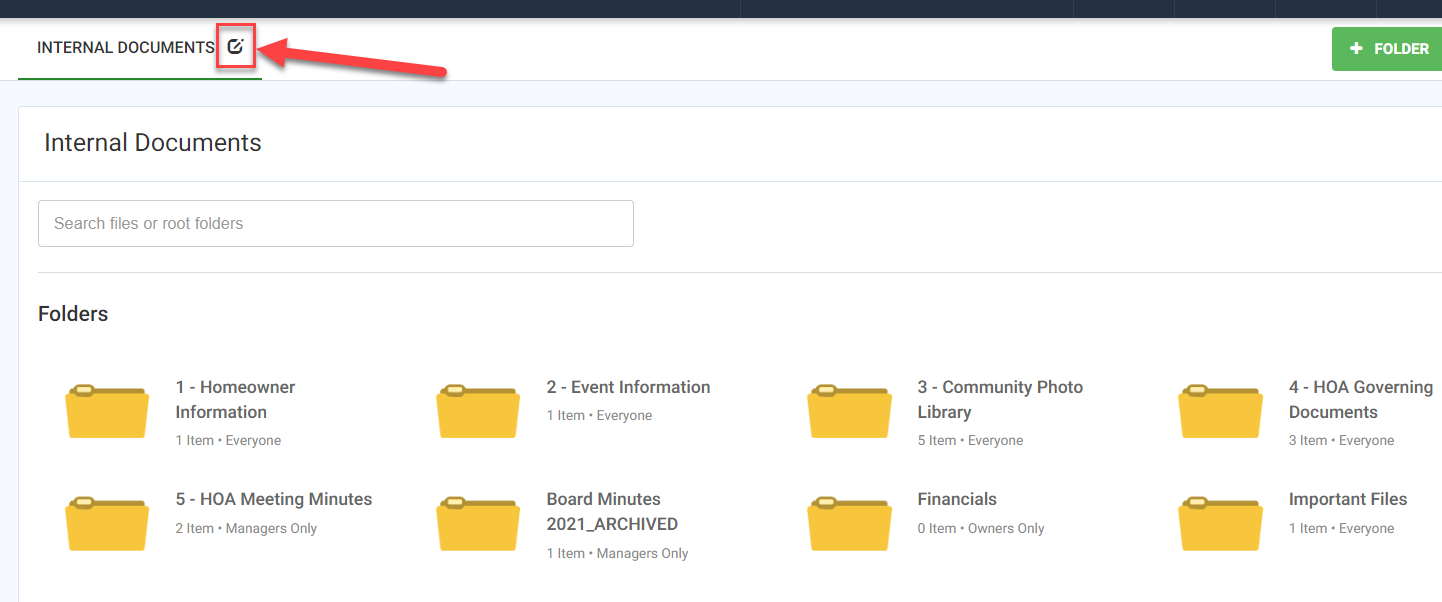The height and width of the screenshot is (602, 1442).
Task: Select the "Financials" folder name link
Action: 957,498
